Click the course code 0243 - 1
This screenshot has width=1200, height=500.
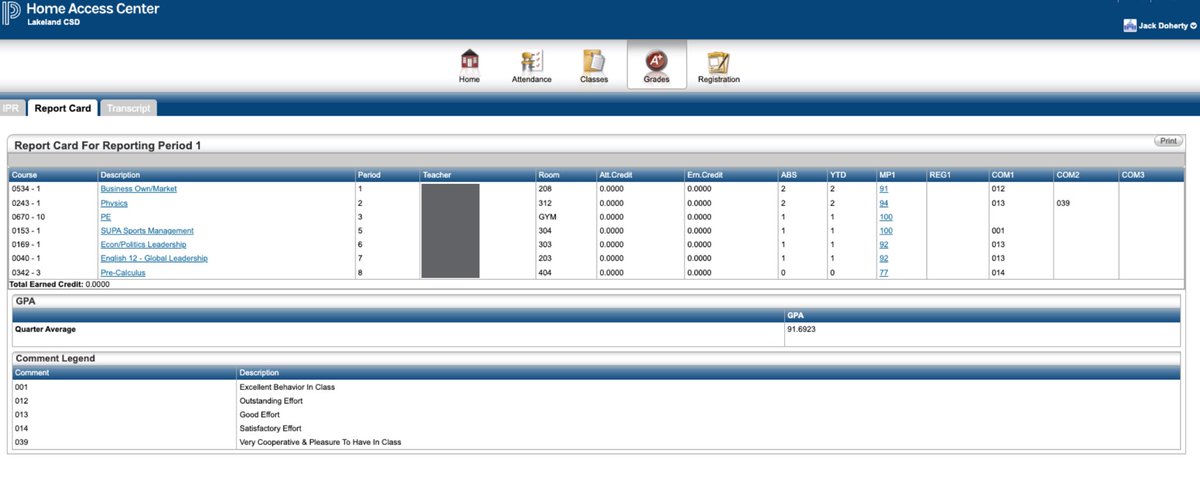(26, 202)
